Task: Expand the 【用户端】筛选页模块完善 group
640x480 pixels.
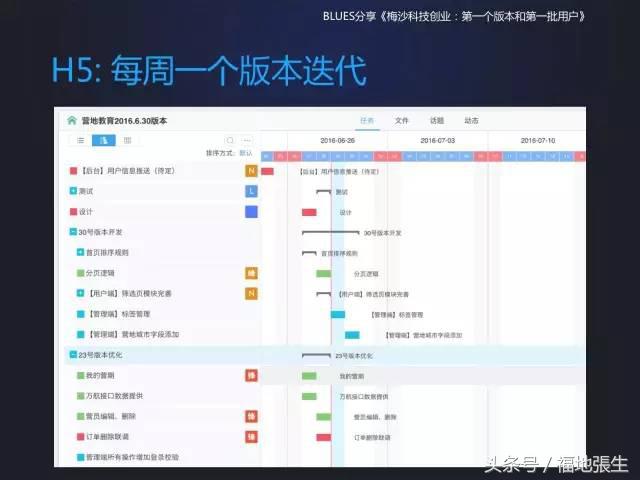Action: click(x=81, y=293)
